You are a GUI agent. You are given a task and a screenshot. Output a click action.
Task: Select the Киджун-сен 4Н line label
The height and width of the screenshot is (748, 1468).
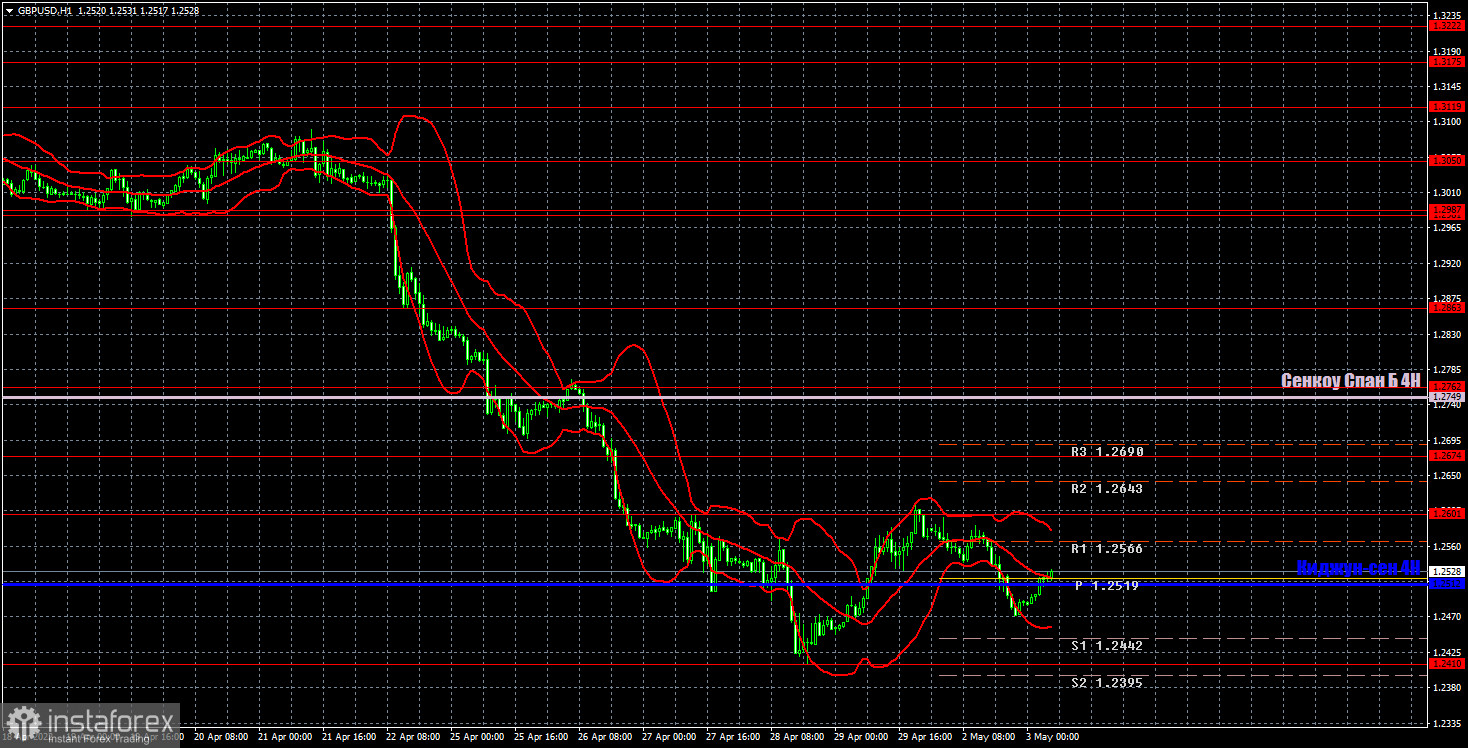point(1358,567)
